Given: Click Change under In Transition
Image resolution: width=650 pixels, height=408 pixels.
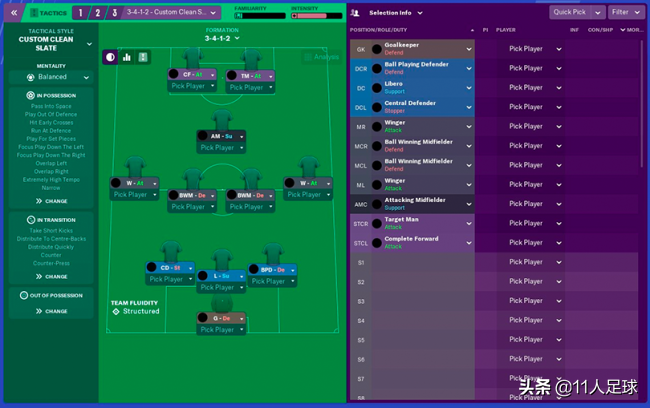Looking at the screenshot, I should coord(51,277).
